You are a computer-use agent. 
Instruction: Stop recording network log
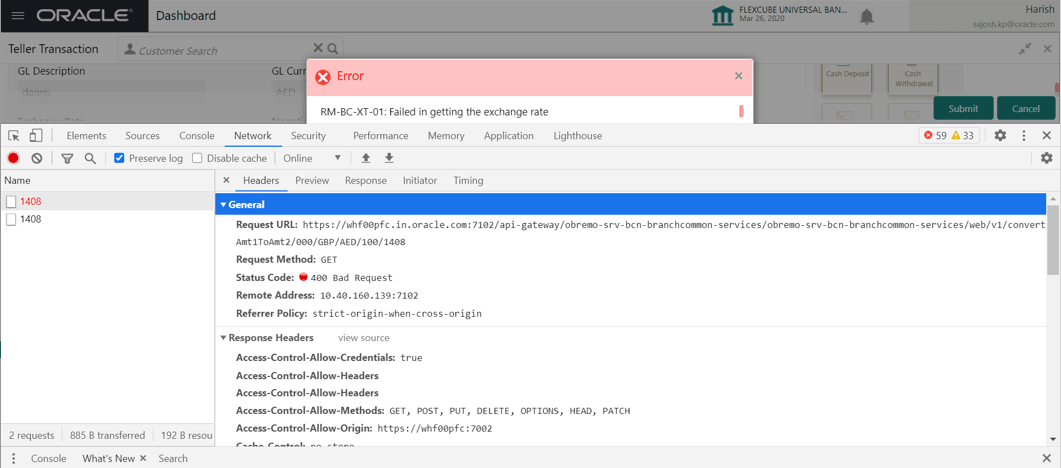click(x=13, y=158)
